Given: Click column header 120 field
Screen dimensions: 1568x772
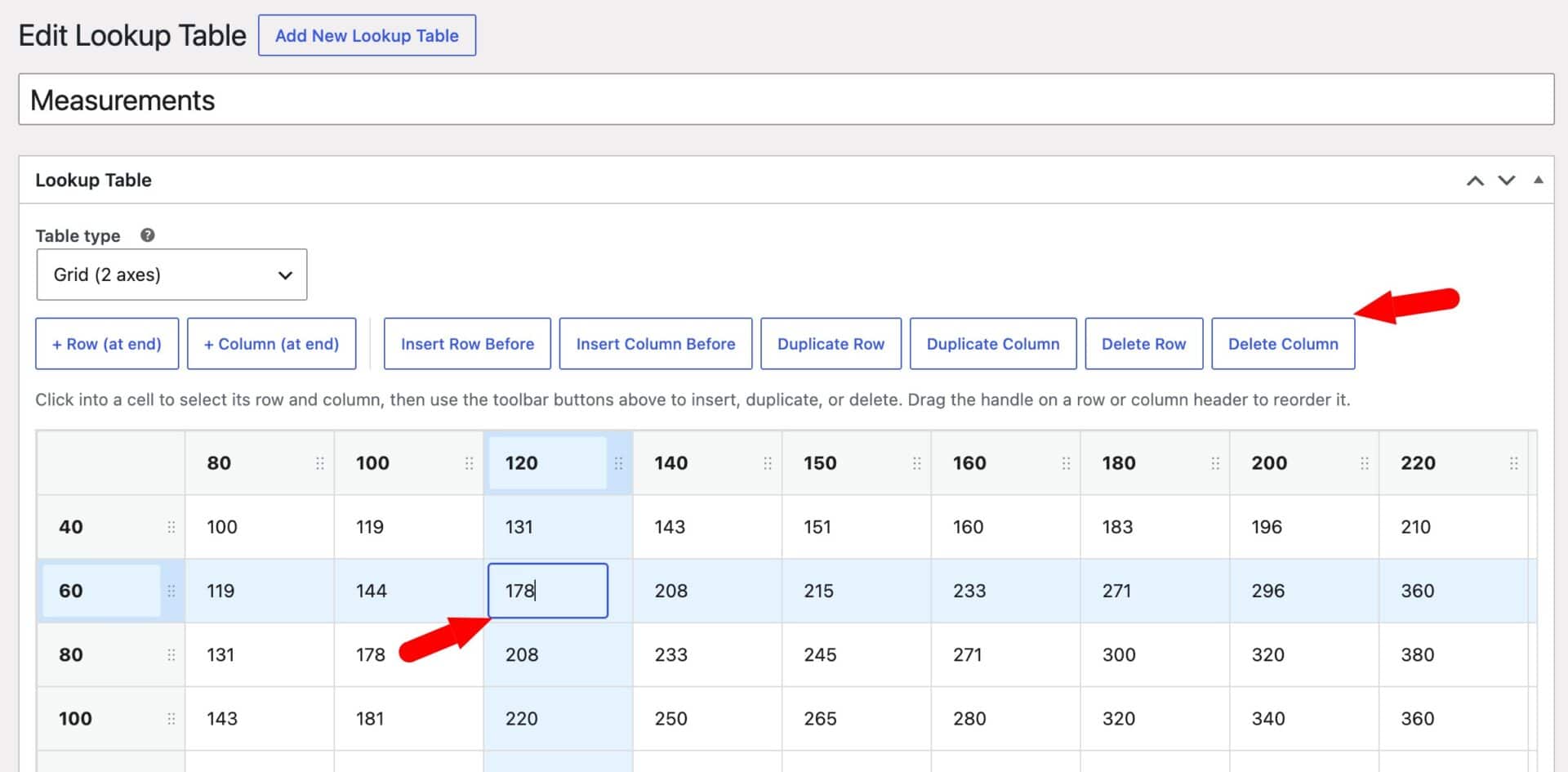Looking at the screenshot, I should [x=548, y=463].
